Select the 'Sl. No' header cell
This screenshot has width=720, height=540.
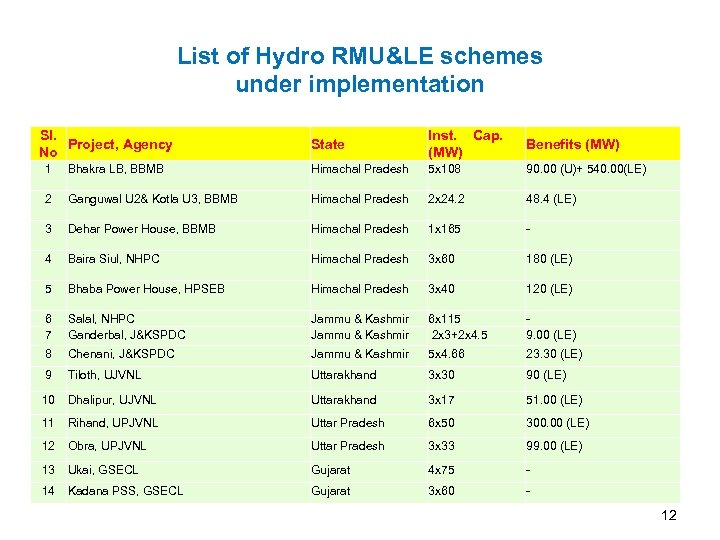48,144
